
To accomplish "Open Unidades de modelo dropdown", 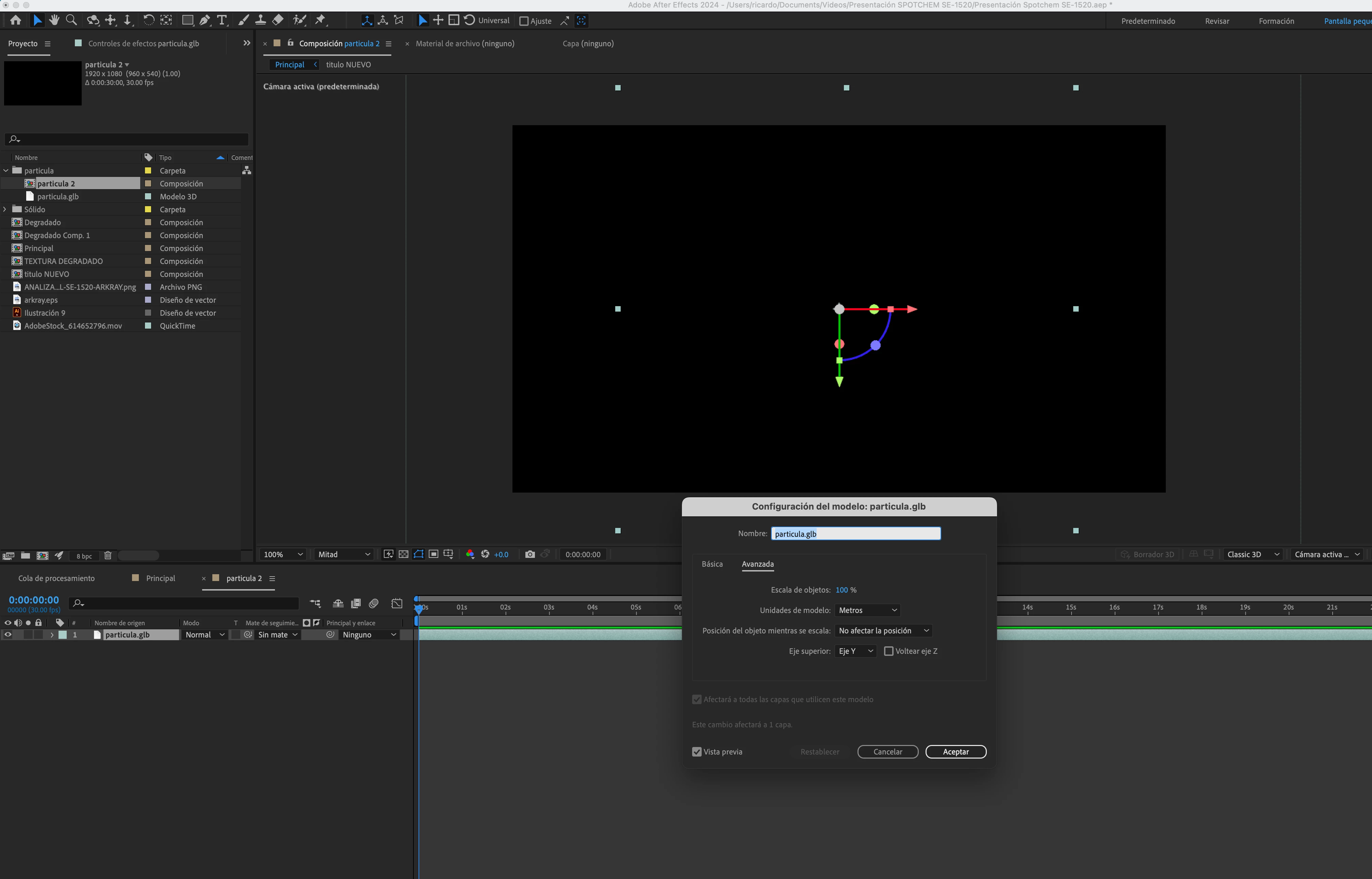I will tap(867, 610).
